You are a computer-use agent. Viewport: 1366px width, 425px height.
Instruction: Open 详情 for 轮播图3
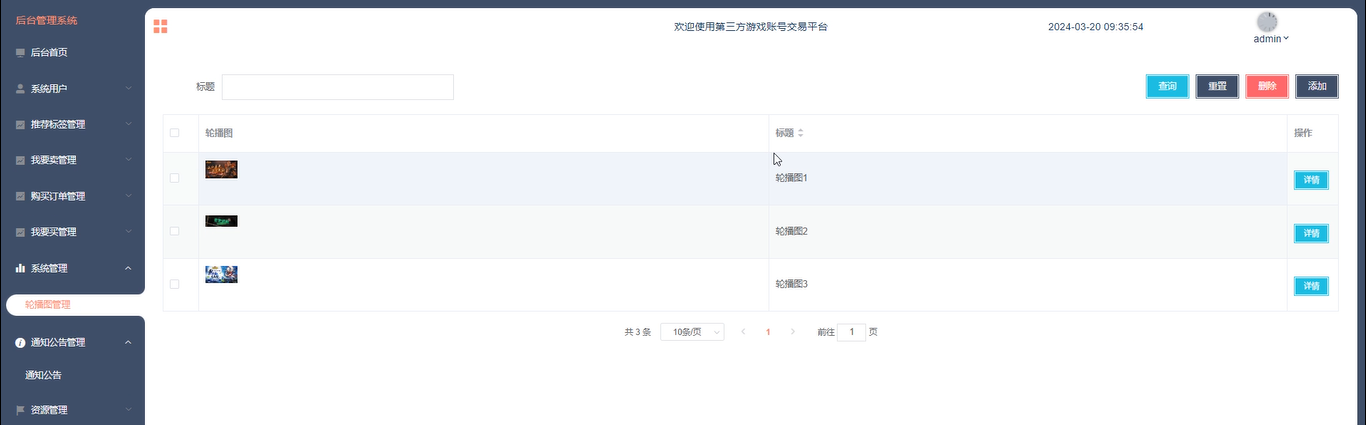point(1311,286)
